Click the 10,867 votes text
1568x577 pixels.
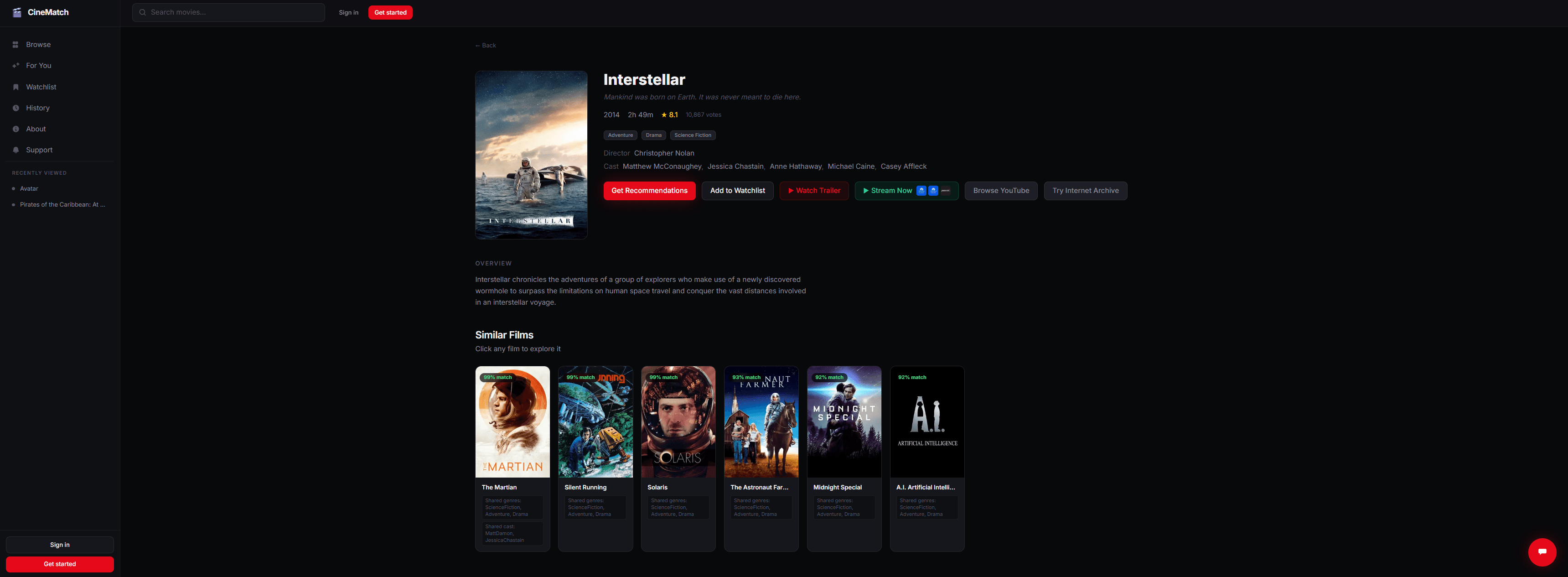703,115
